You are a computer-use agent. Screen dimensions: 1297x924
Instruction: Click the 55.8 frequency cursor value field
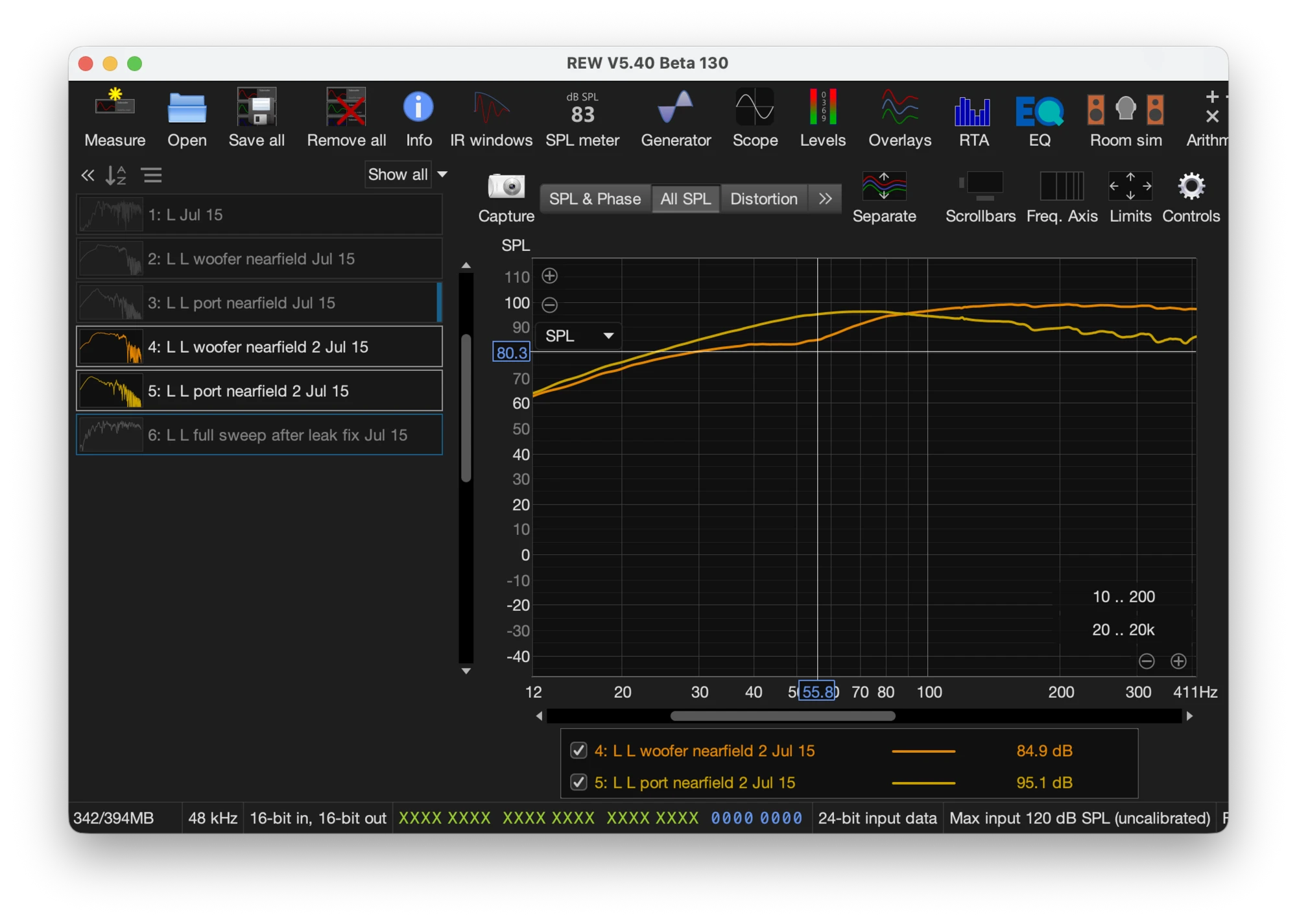(816, 692)
